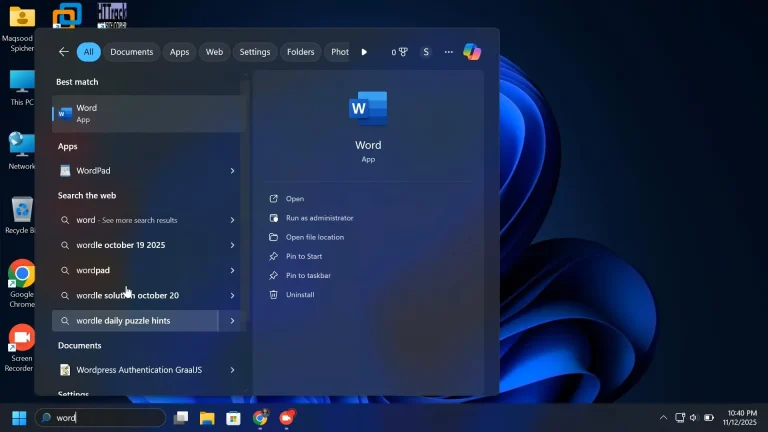Open the Recycle Bin desktop icon

(x=21, y=216)
